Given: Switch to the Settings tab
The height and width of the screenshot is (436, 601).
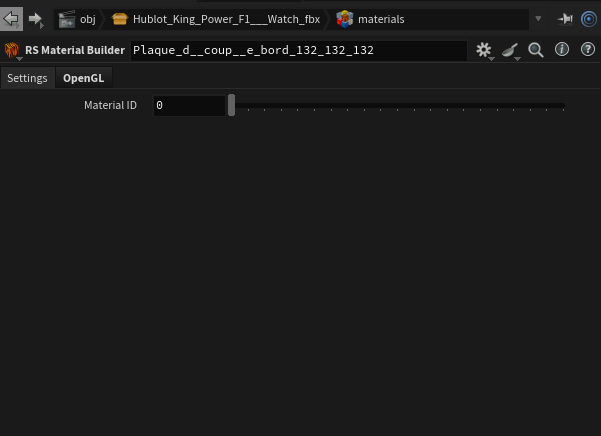Looking at the screenshot, I should point(27,78).
